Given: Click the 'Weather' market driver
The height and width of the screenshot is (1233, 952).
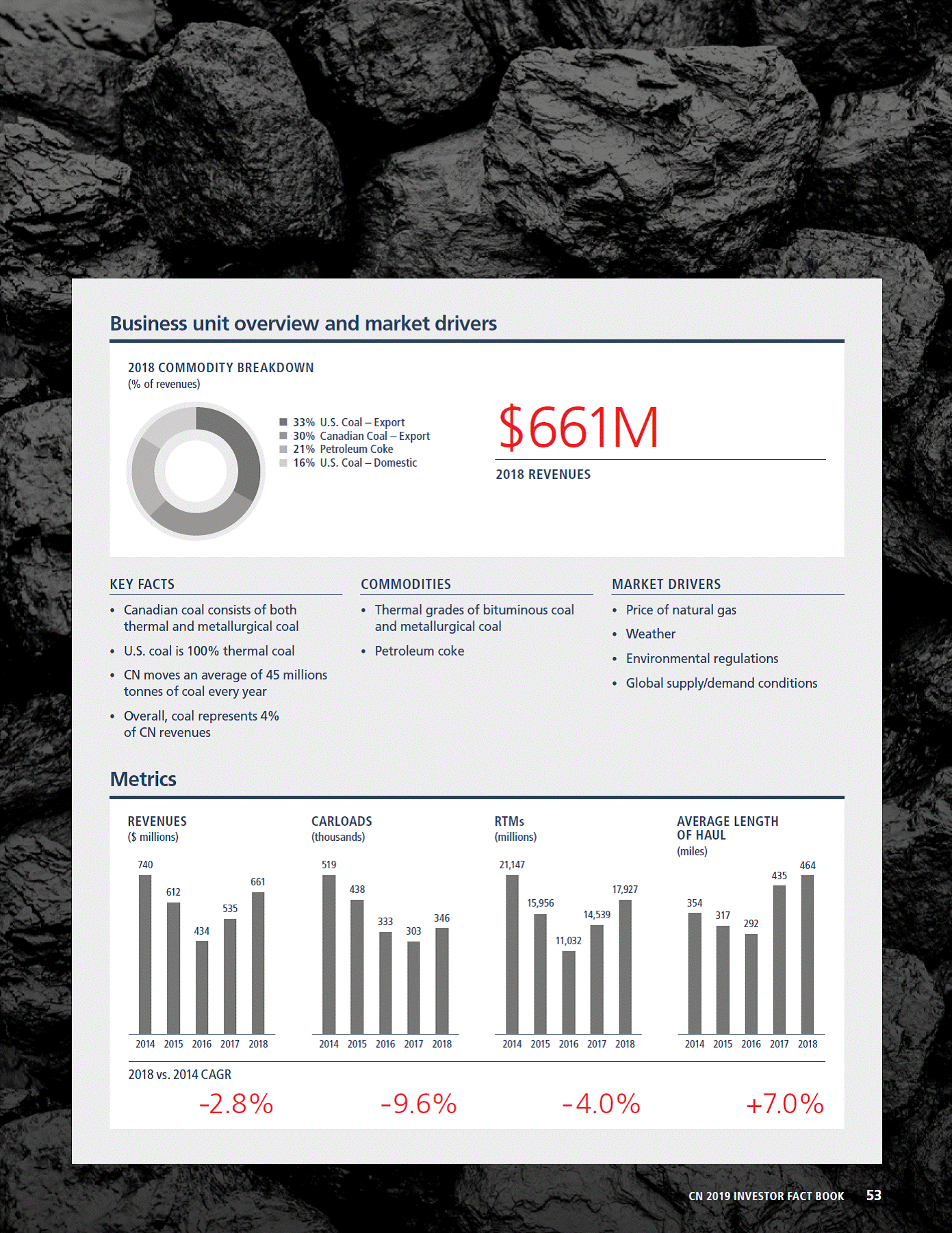Looking at the screenshot, I should 650,634.
